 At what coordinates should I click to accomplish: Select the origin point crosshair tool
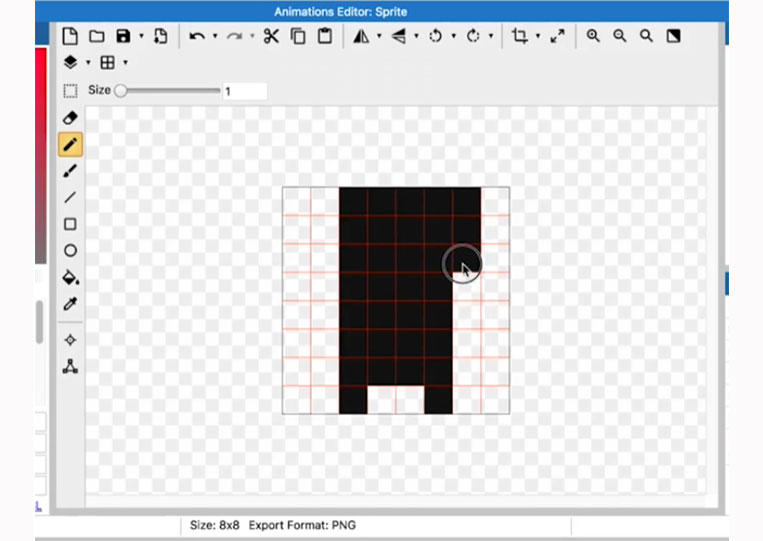coord(70,340)
